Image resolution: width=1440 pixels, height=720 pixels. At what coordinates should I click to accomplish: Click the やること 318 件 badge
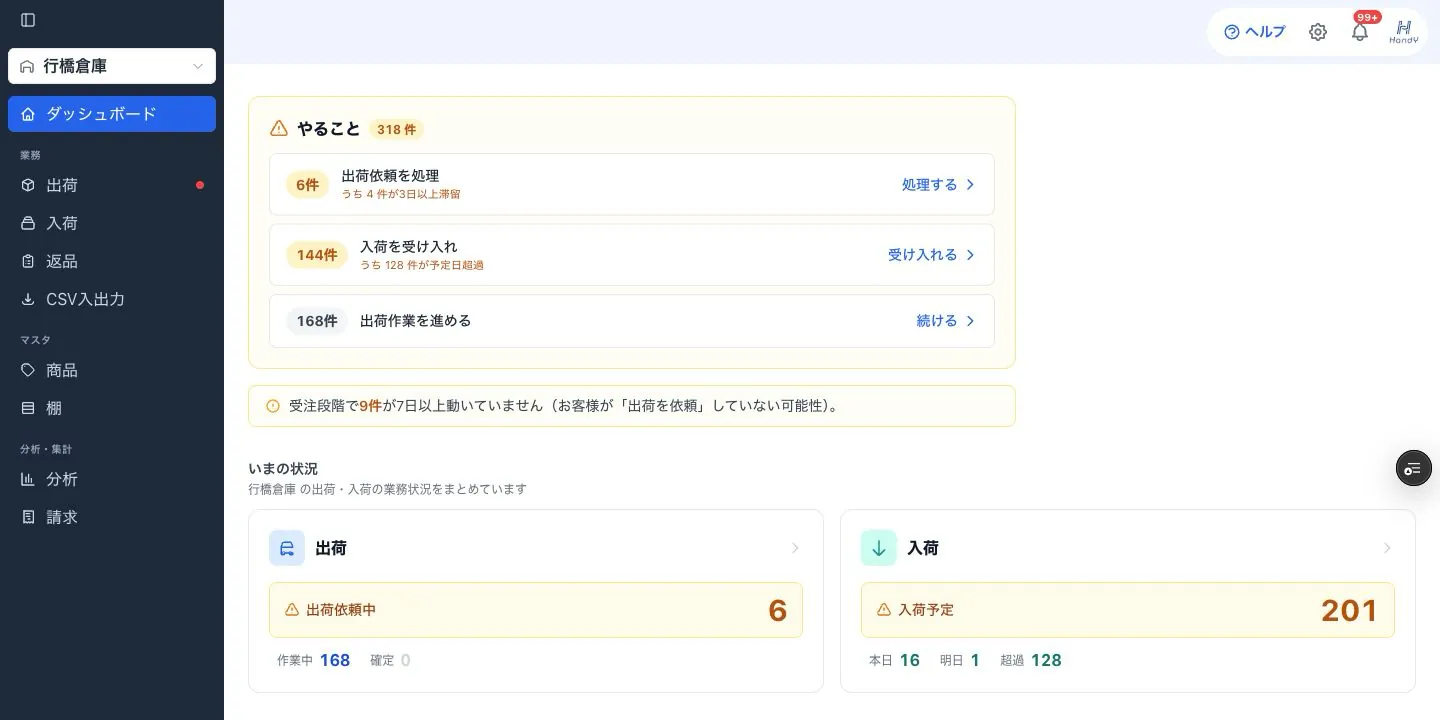pos(396,129)
